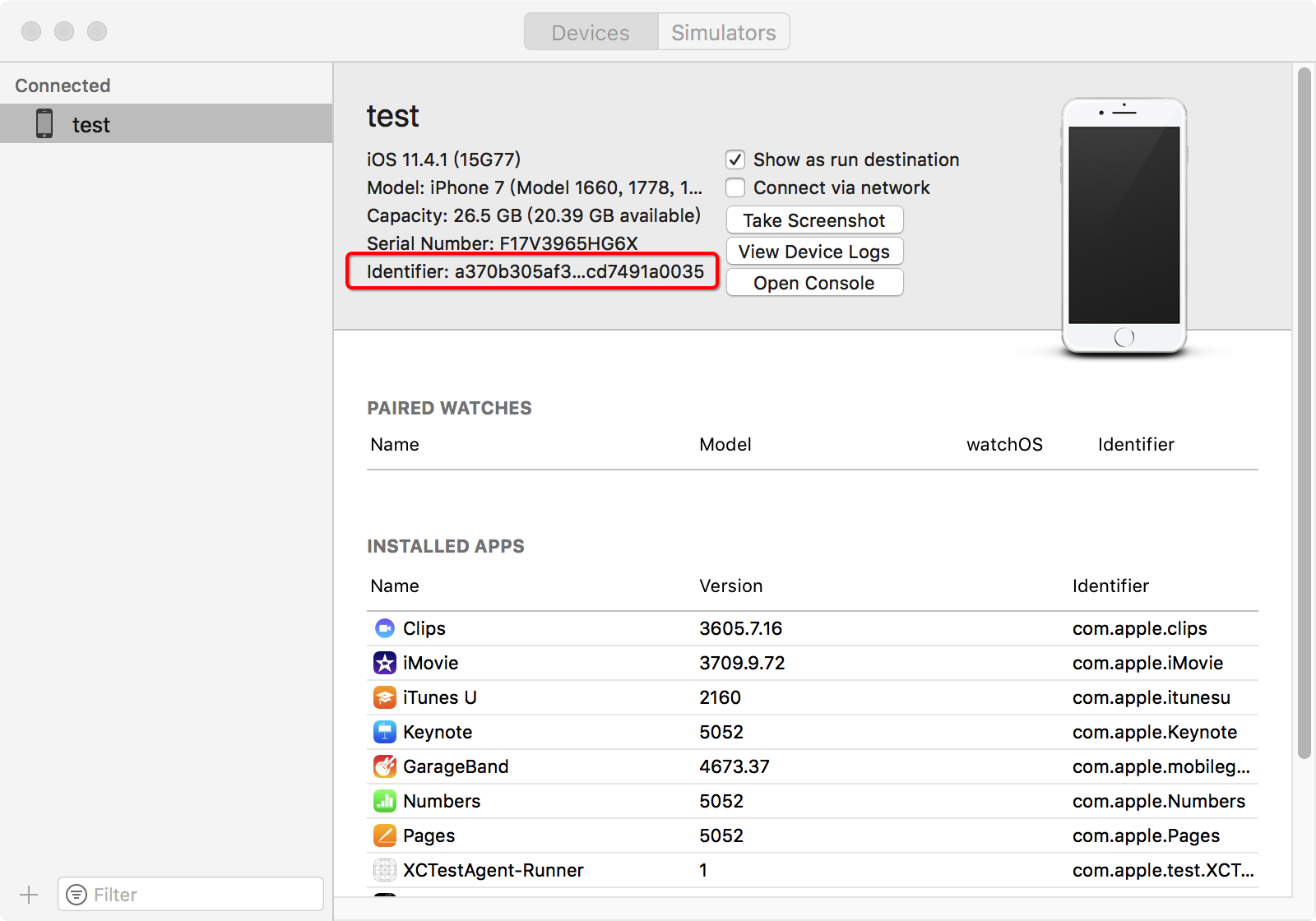The height and width of the screenshot is (921, 1316).
Task: Click the Name column header in Installed Apps
Action: tap(395, 586)
